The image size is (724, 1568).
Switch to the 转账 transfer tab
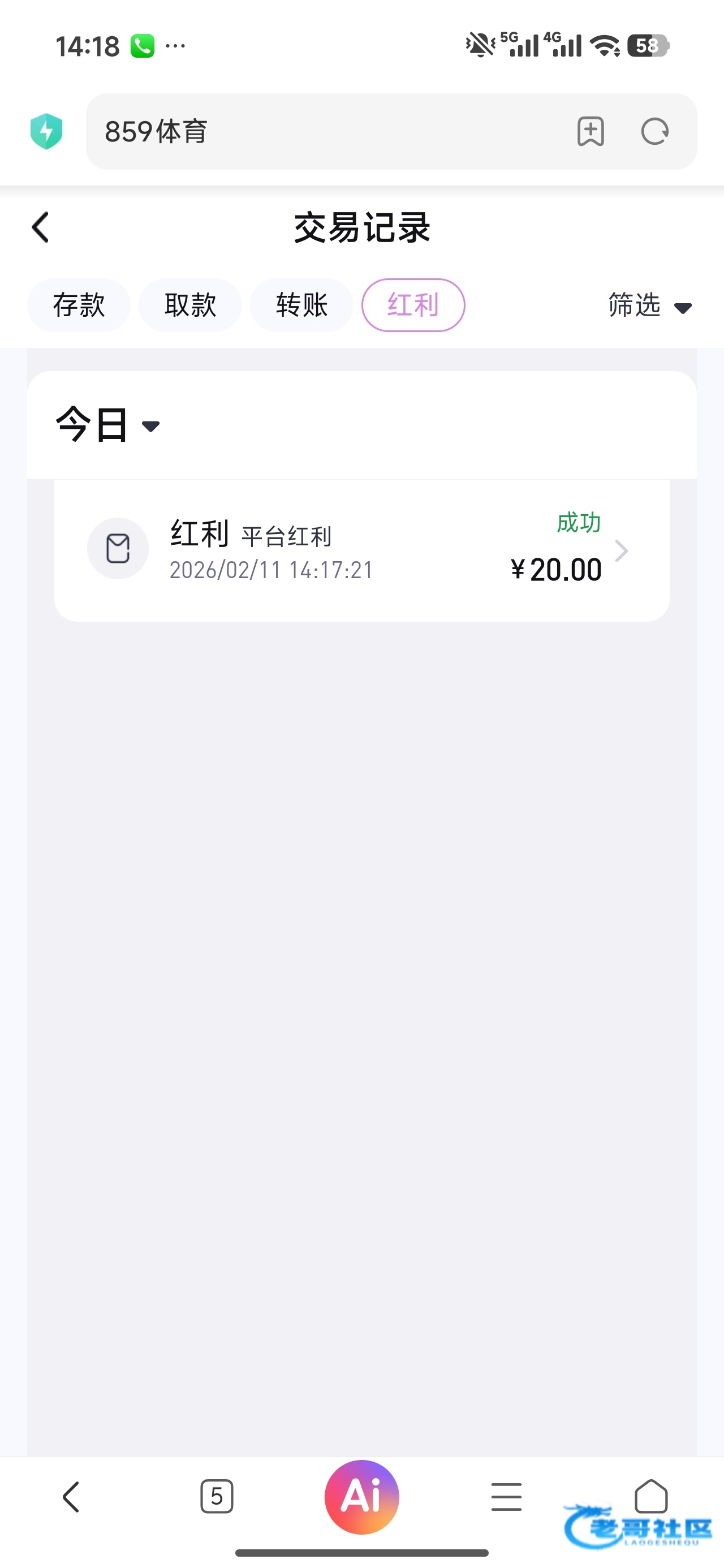(301, 305)
